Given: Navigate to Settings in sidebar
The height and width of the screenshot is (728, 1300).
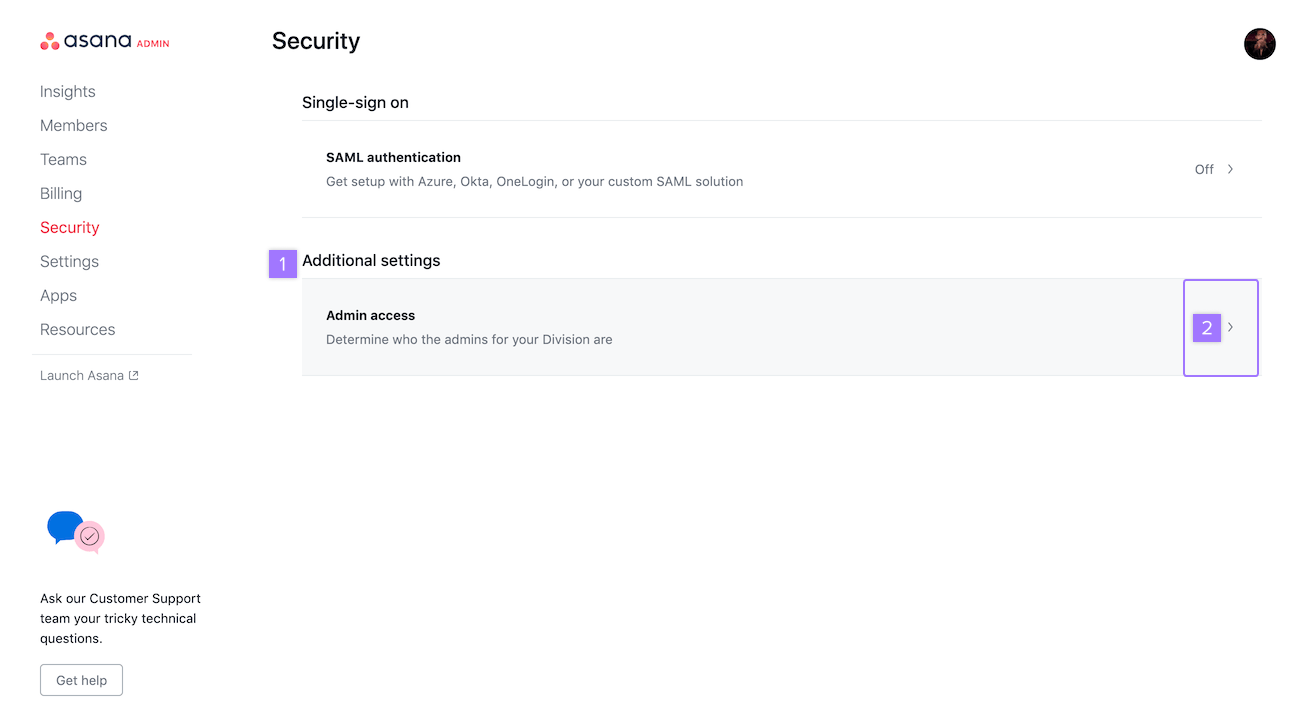Looking at the screenshot, I should click(x=69, y=262).
